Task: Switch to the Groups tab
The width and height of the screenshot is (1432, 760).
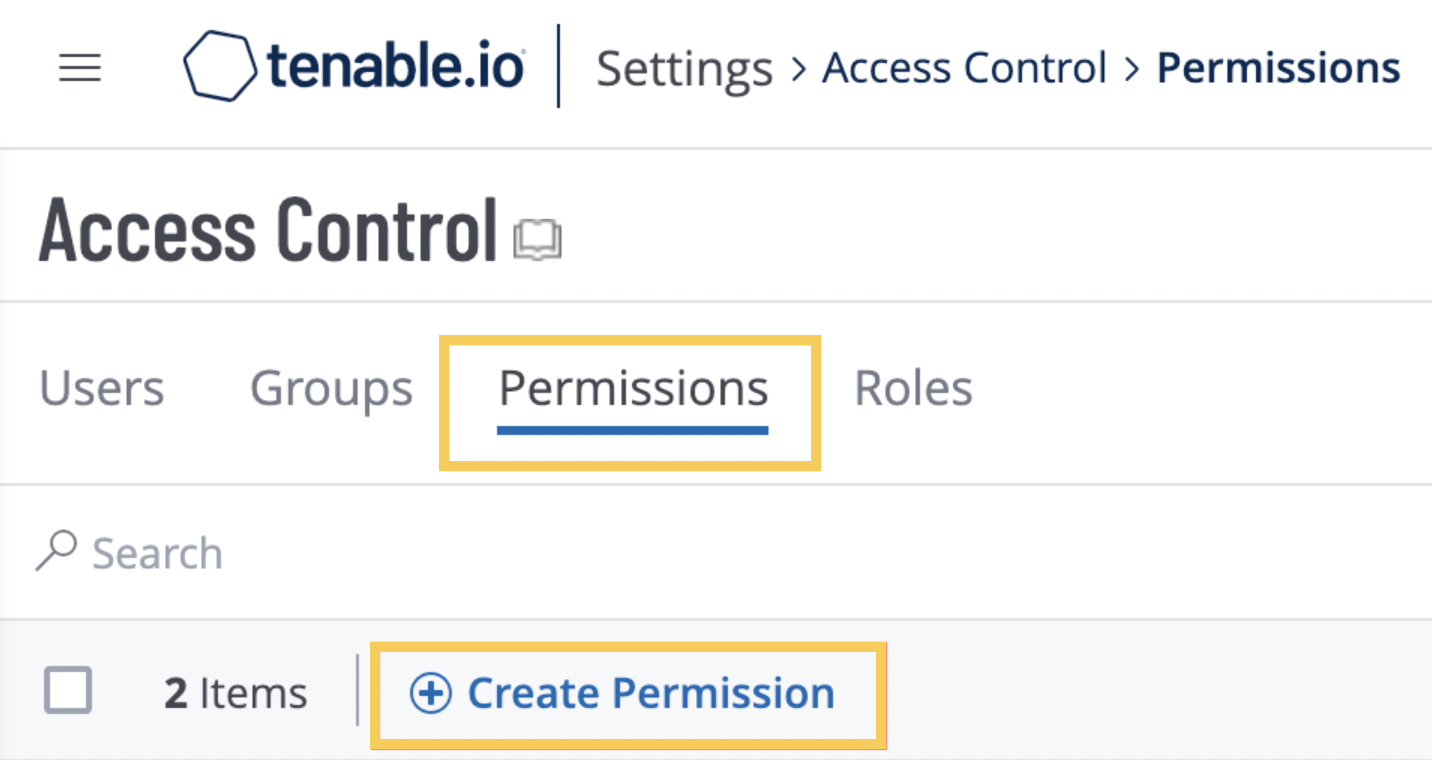Action: [331, 389]
